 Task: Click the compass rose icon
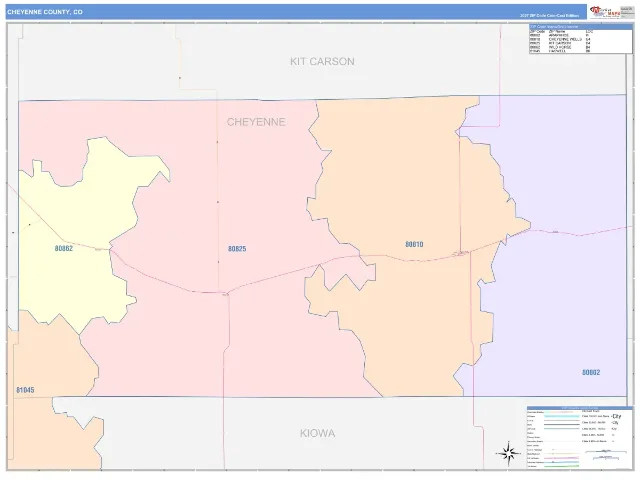(x=508, y=453)
